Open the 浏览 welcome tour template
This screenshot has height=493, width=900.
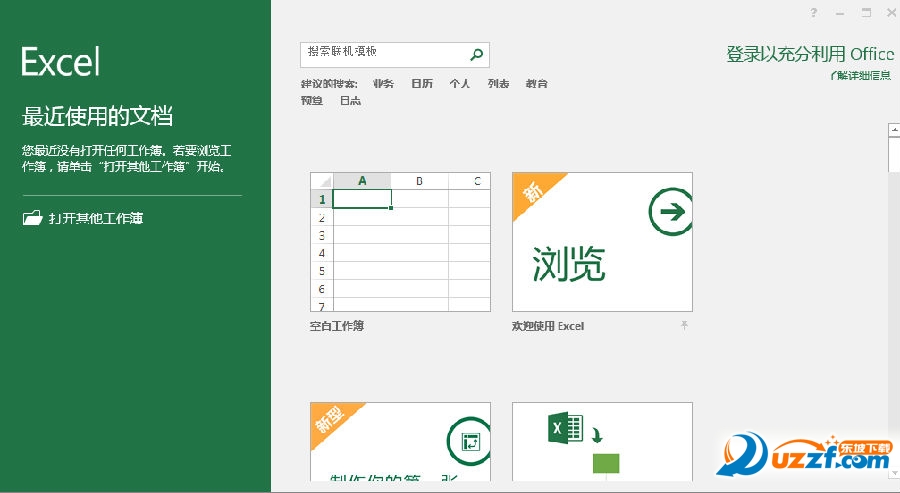602,242
